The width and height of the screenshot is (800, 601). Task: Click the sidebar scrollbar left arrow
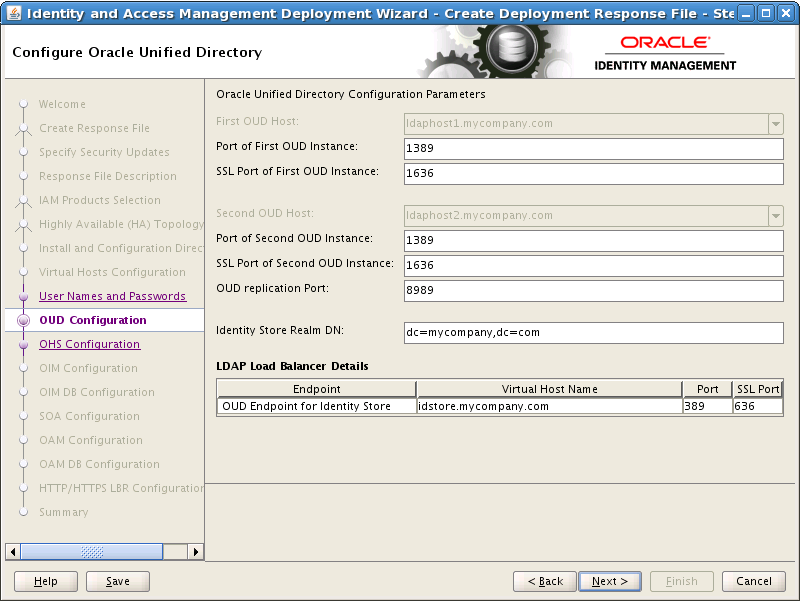(x=13, y=552)
